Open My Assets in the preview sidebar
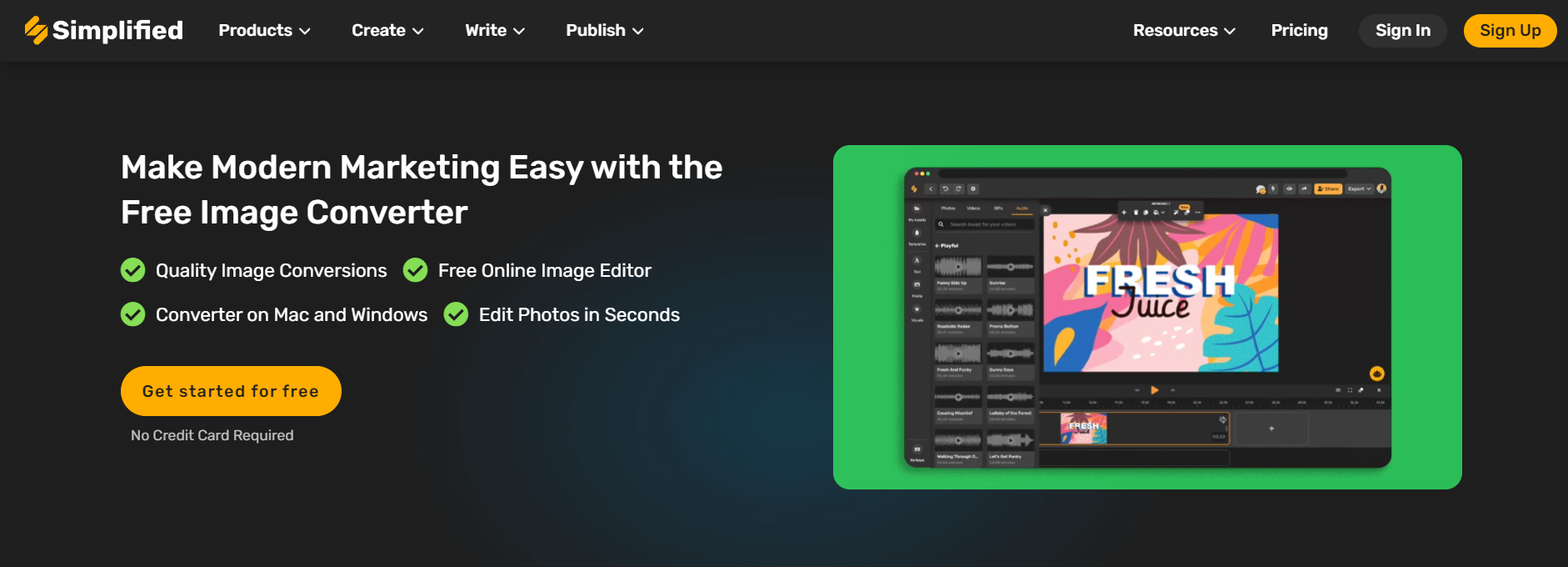 916,213
